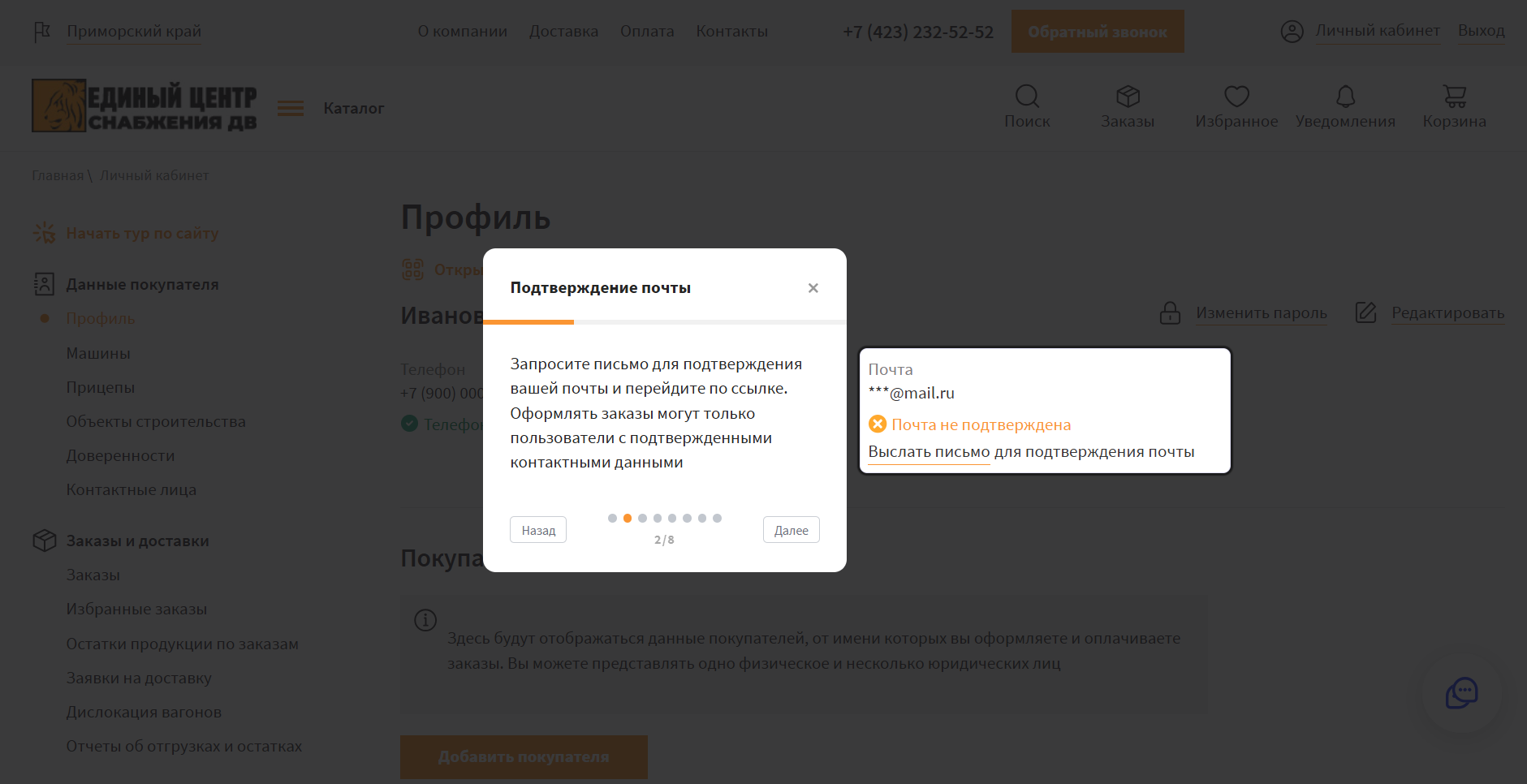Open the shopping cart icon
The image size is (1527, 784).
(1454, 97)
